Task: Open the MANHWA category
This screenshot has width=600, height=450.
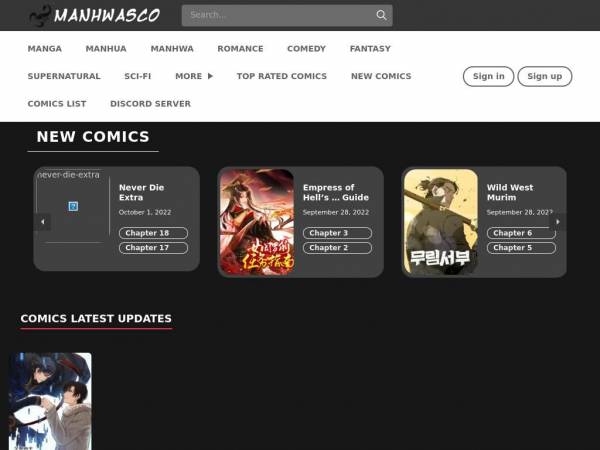Action: (172, 49)
